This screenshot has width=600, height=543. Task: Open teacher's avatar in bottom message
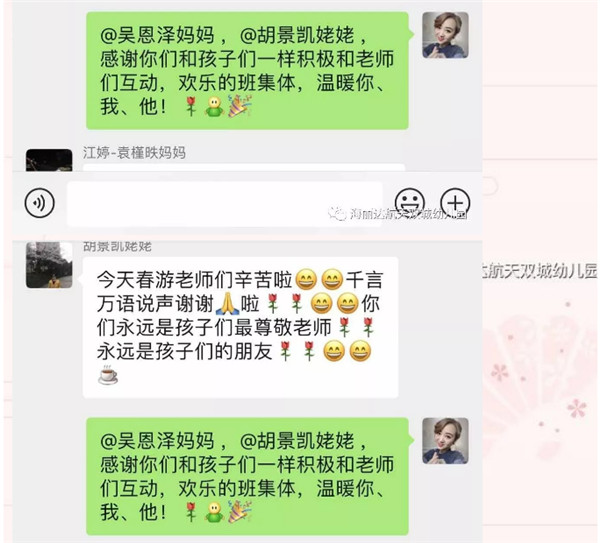point(445,441)
